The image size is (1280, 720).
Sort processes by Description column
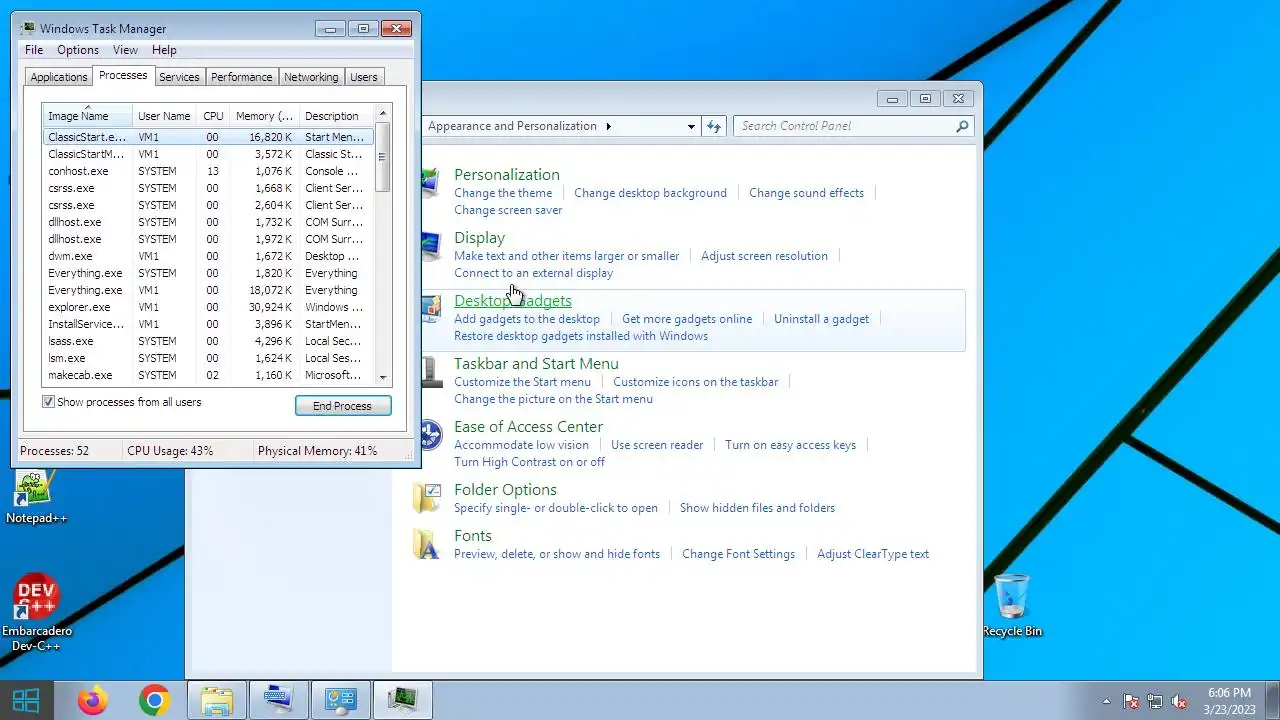(x=336, y=116)
